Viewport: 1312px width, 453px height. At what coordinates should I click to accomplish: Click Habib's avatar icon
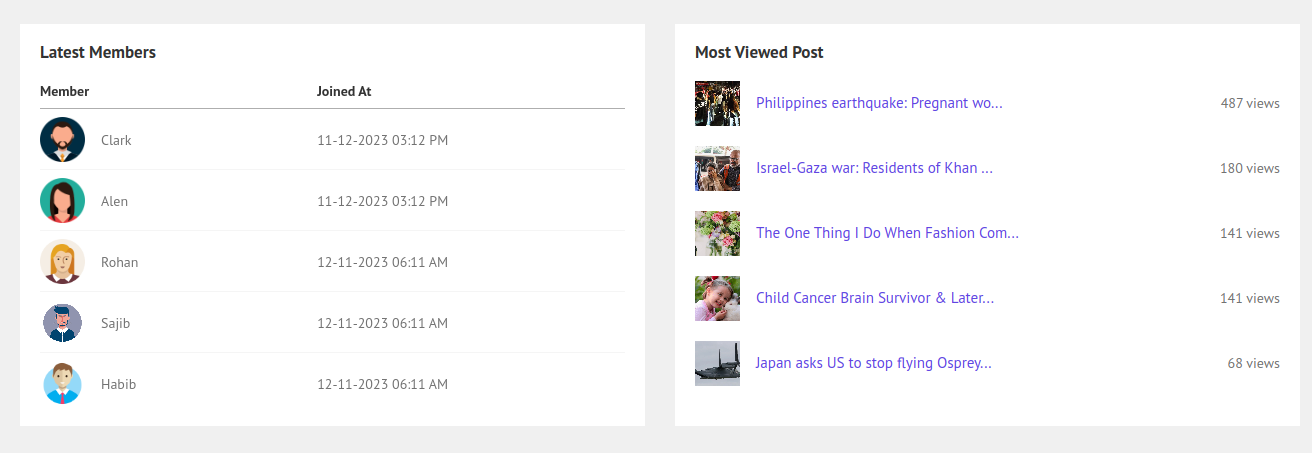click(62, 384)
